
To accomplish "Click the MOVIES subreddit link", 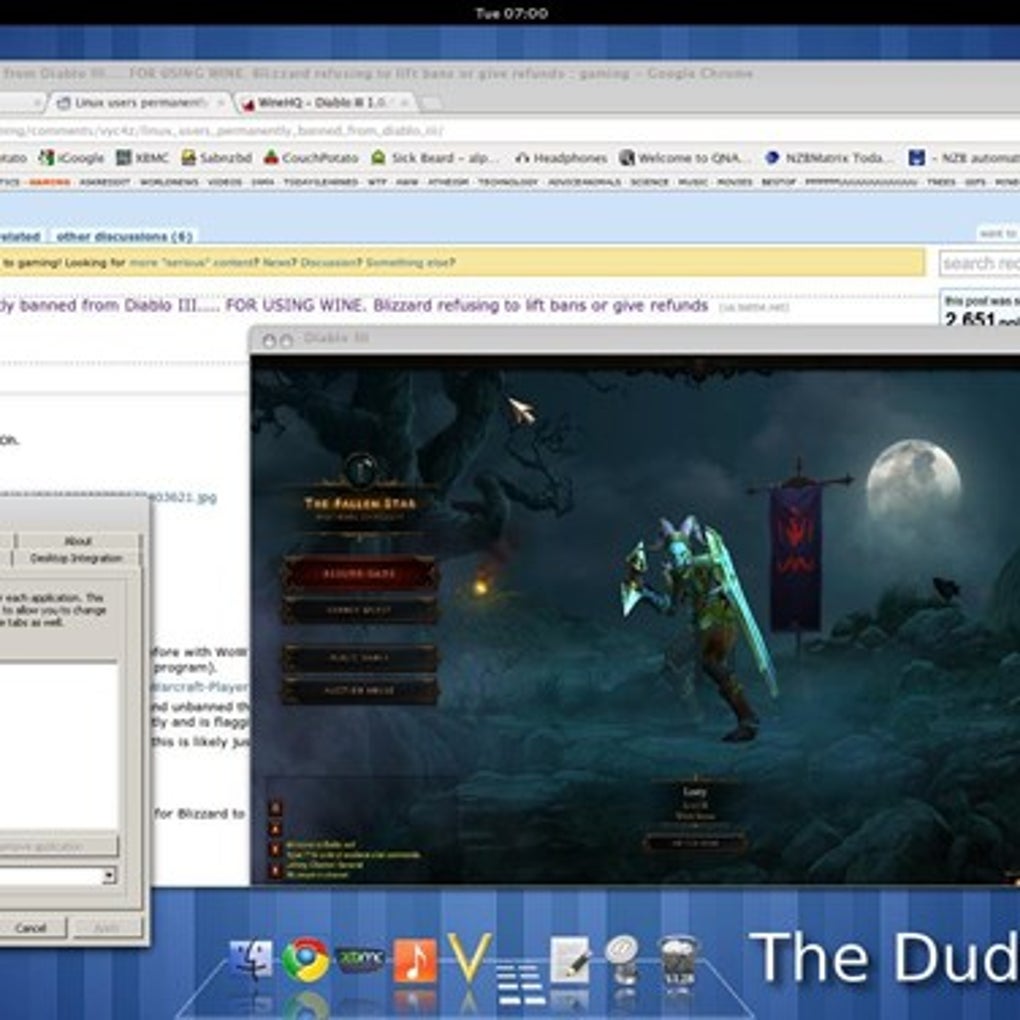I will pos(734,182).
